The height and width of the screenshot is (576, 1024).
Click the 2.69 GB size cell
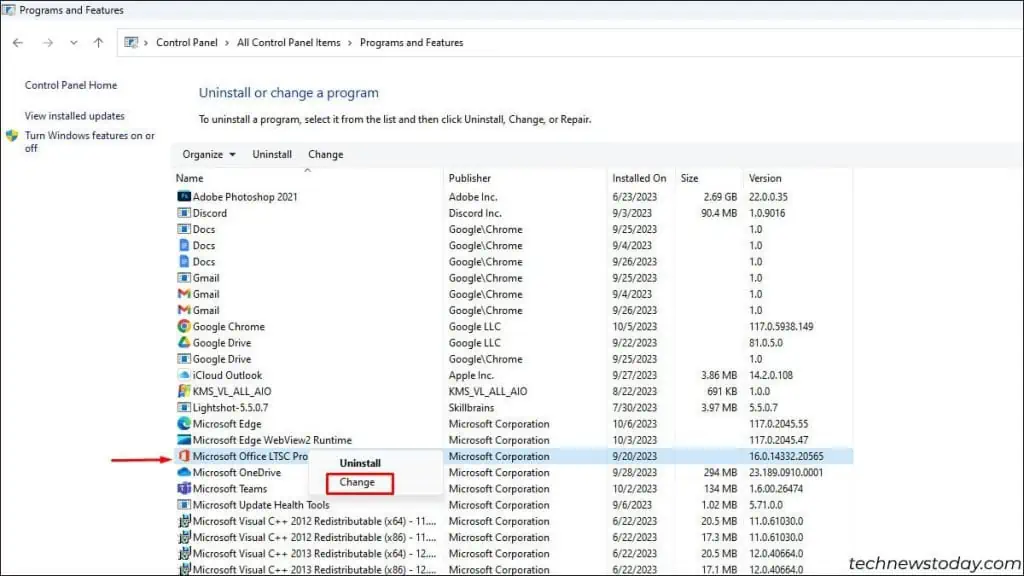[720, 197]
